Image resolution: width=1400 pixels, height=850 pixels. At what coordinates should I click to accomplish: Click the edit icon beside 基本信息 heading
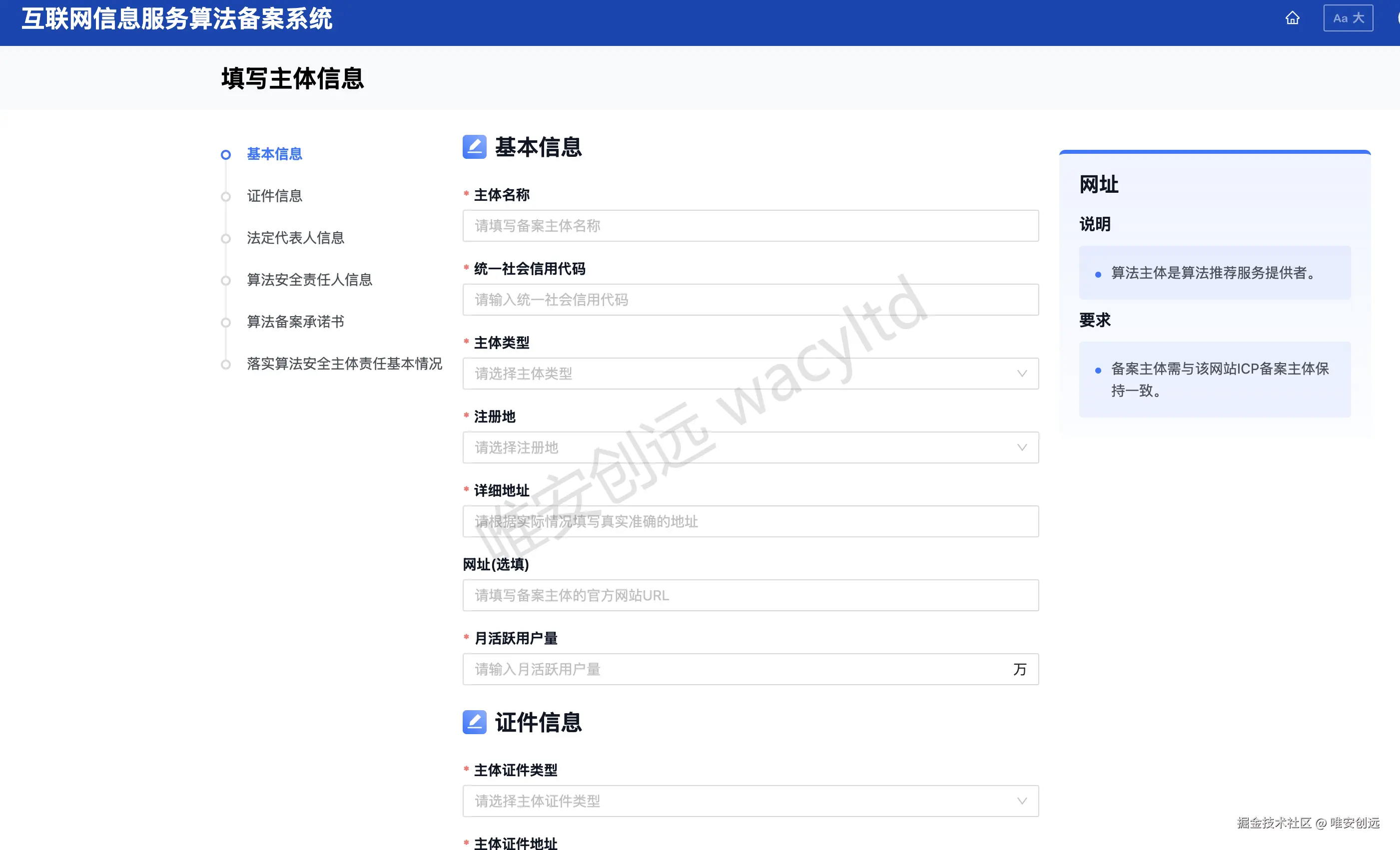[475, 146]
